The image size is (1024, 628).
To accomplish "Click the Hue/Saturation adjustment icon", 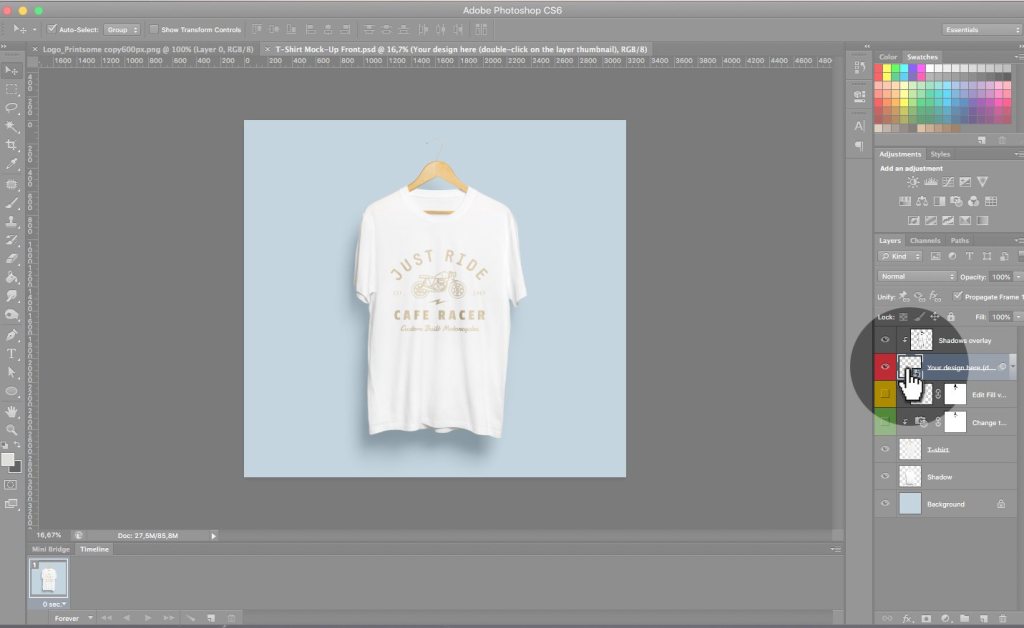I will pos(906,201).
